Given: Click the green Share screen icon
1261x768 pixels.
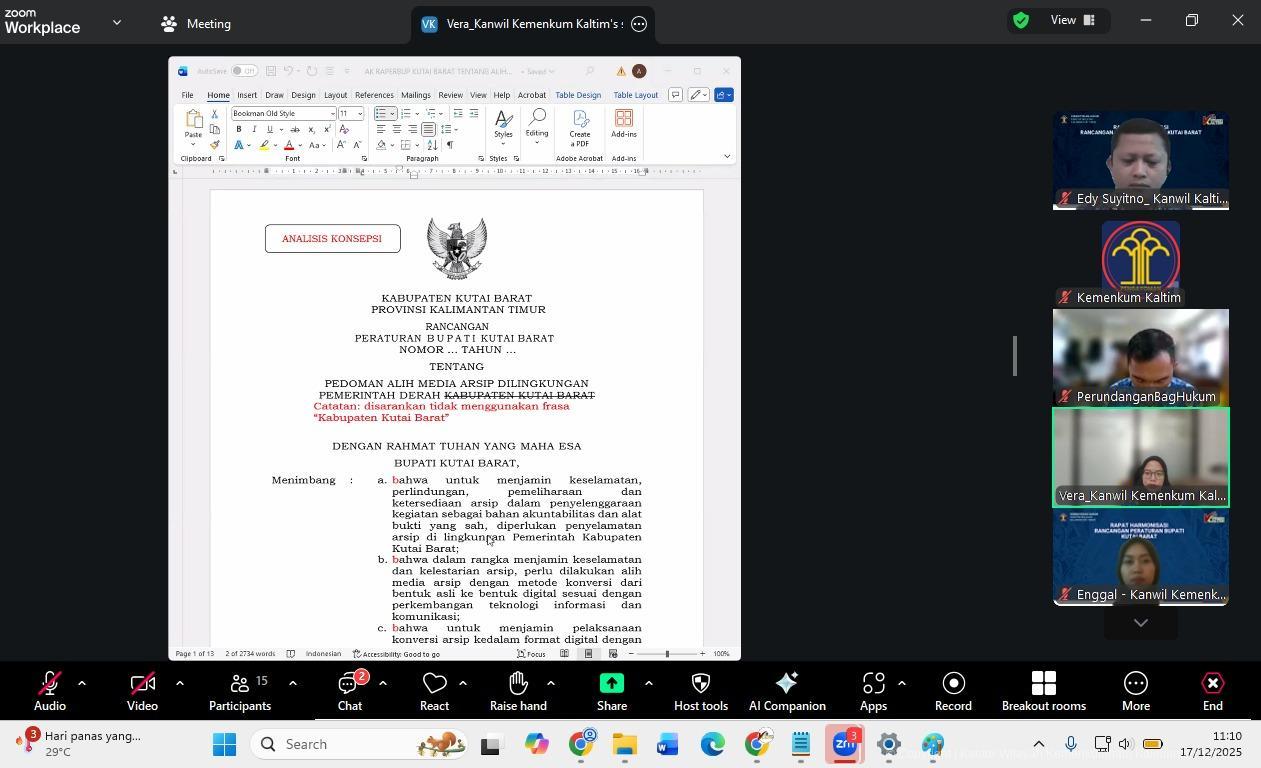Looking at the screenshot, I should coord(611,690).
